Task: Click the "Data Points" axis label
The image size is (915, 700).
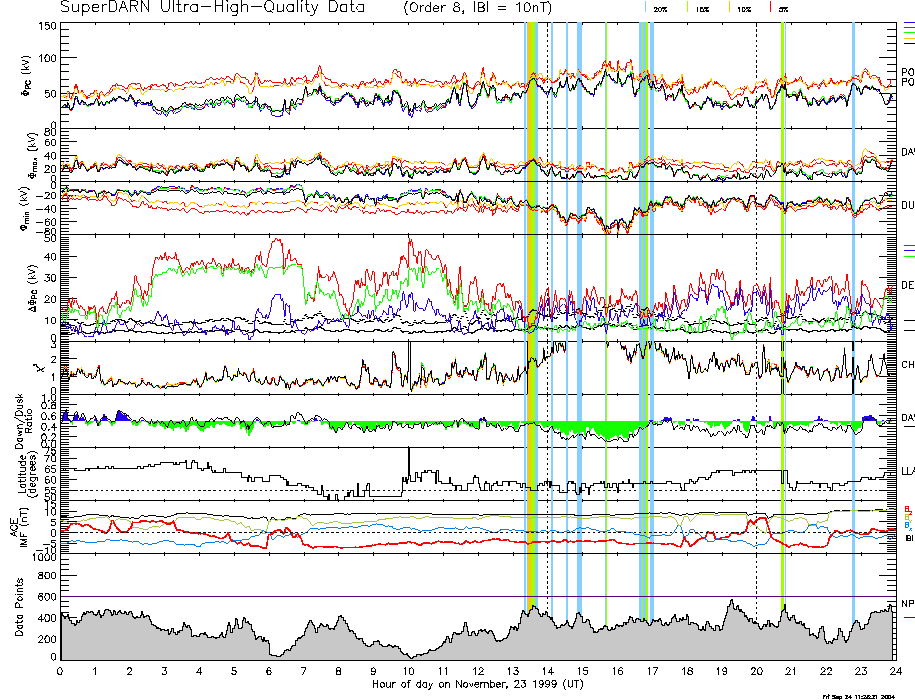Action: (x=19, y=607)
